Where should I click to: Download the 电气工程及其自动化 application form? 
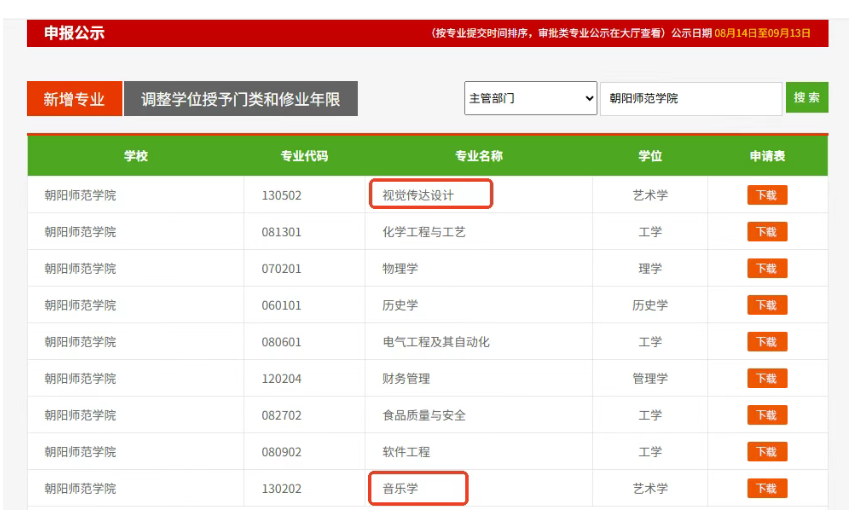pyautogui.click(x=766, y=342)
